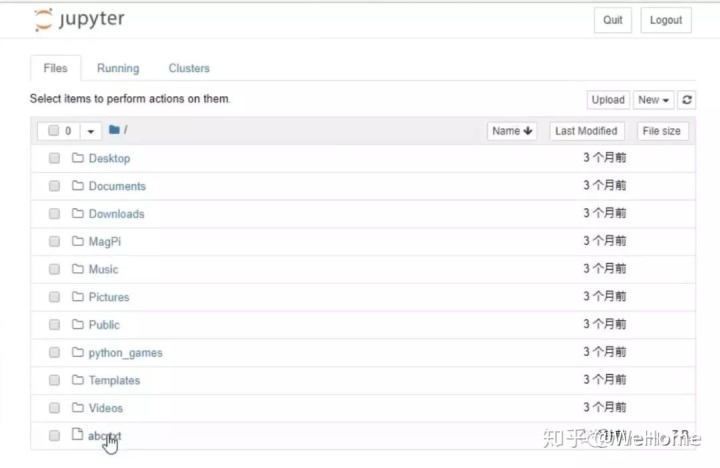This screenshot has height=468, width=720.
Task: Click the Documents folder icon
Action: (x=78, y=186)
